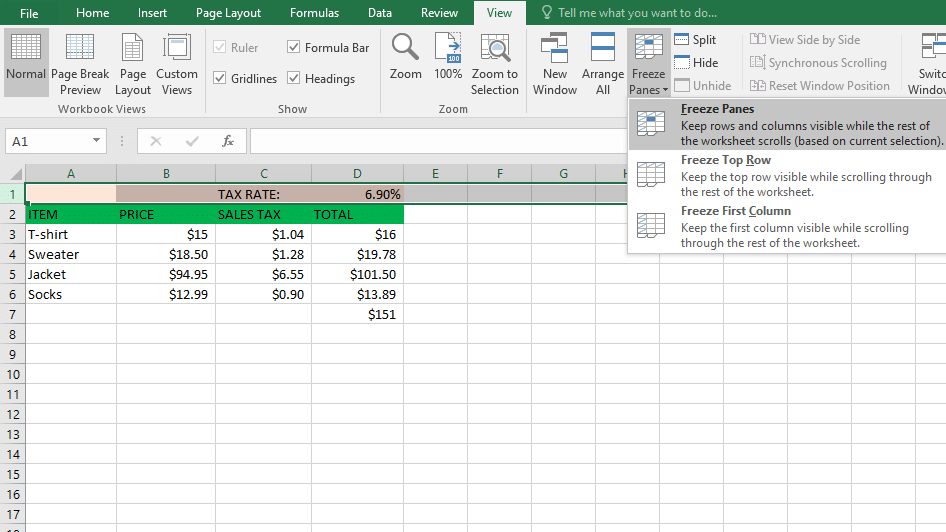Select Page Layout view icon
Screen dimensions: 946x532
[133, 62]
